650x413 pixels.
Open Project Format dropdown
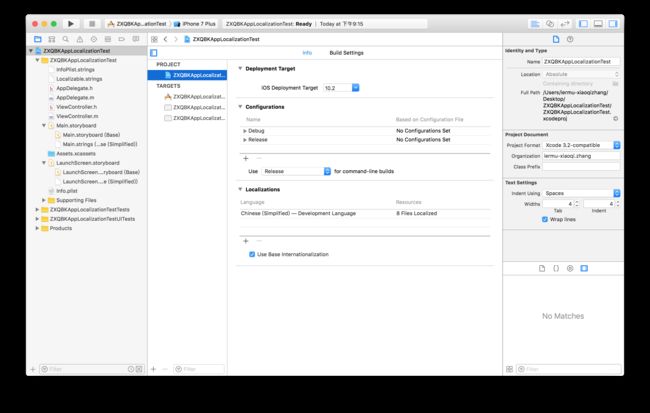[x=582, y=145]
